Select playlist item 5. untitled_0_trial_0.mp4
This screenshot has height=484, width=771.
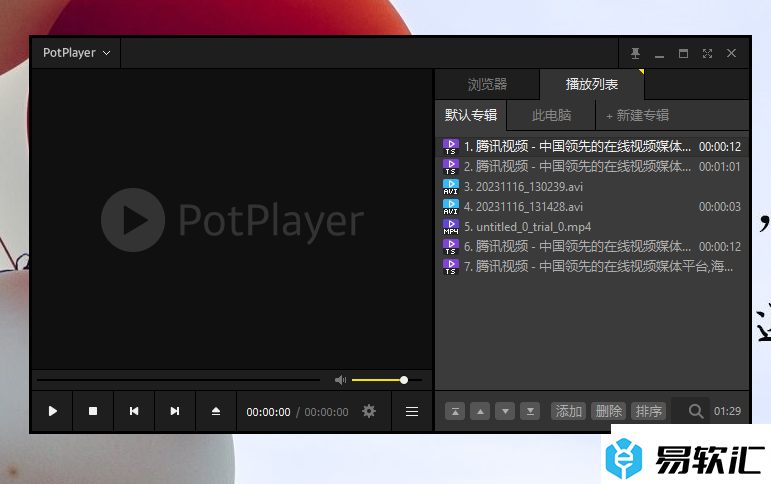click(592, 227)
